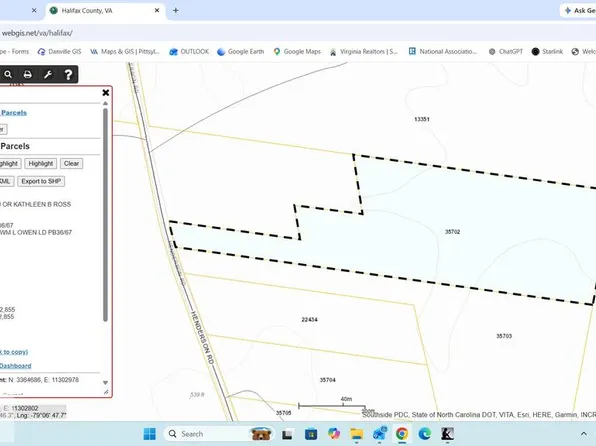Open the Parcels link at panel top
This screenshot has width=596, height=446.
[x=14, y=113]
